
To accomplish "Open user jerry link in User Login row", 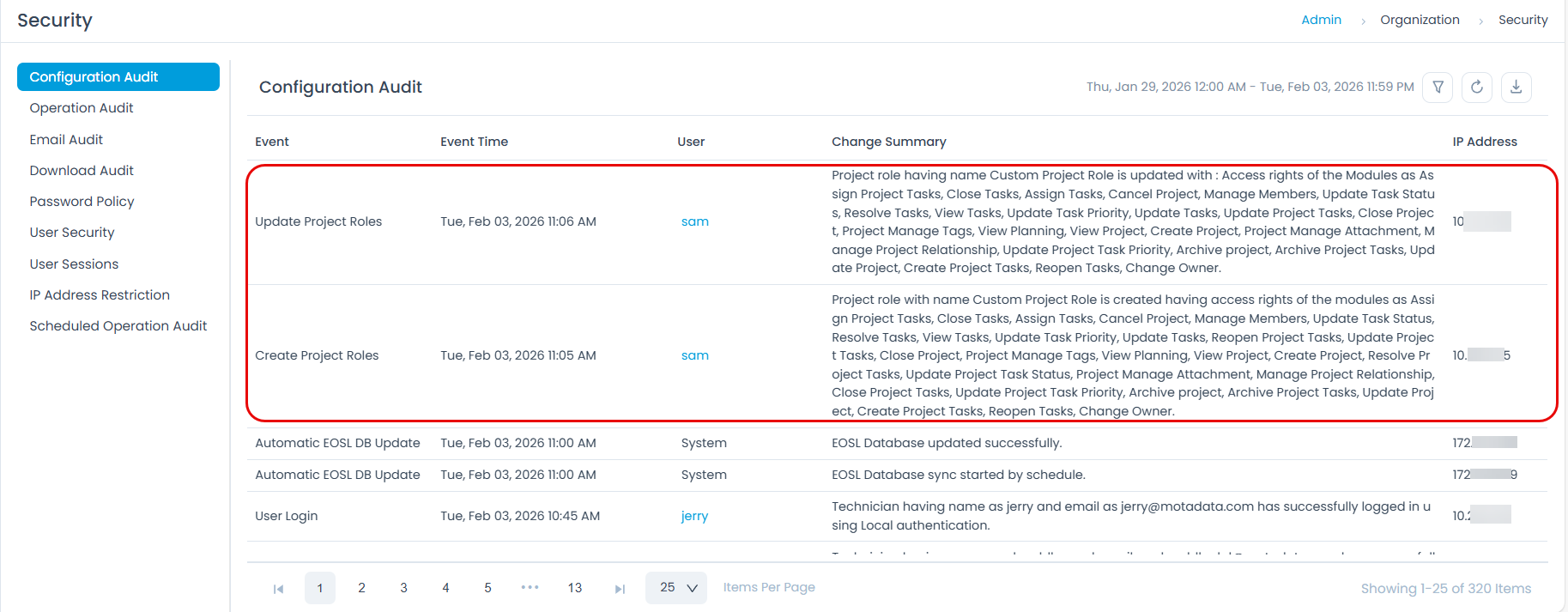I will coord(694,516).
